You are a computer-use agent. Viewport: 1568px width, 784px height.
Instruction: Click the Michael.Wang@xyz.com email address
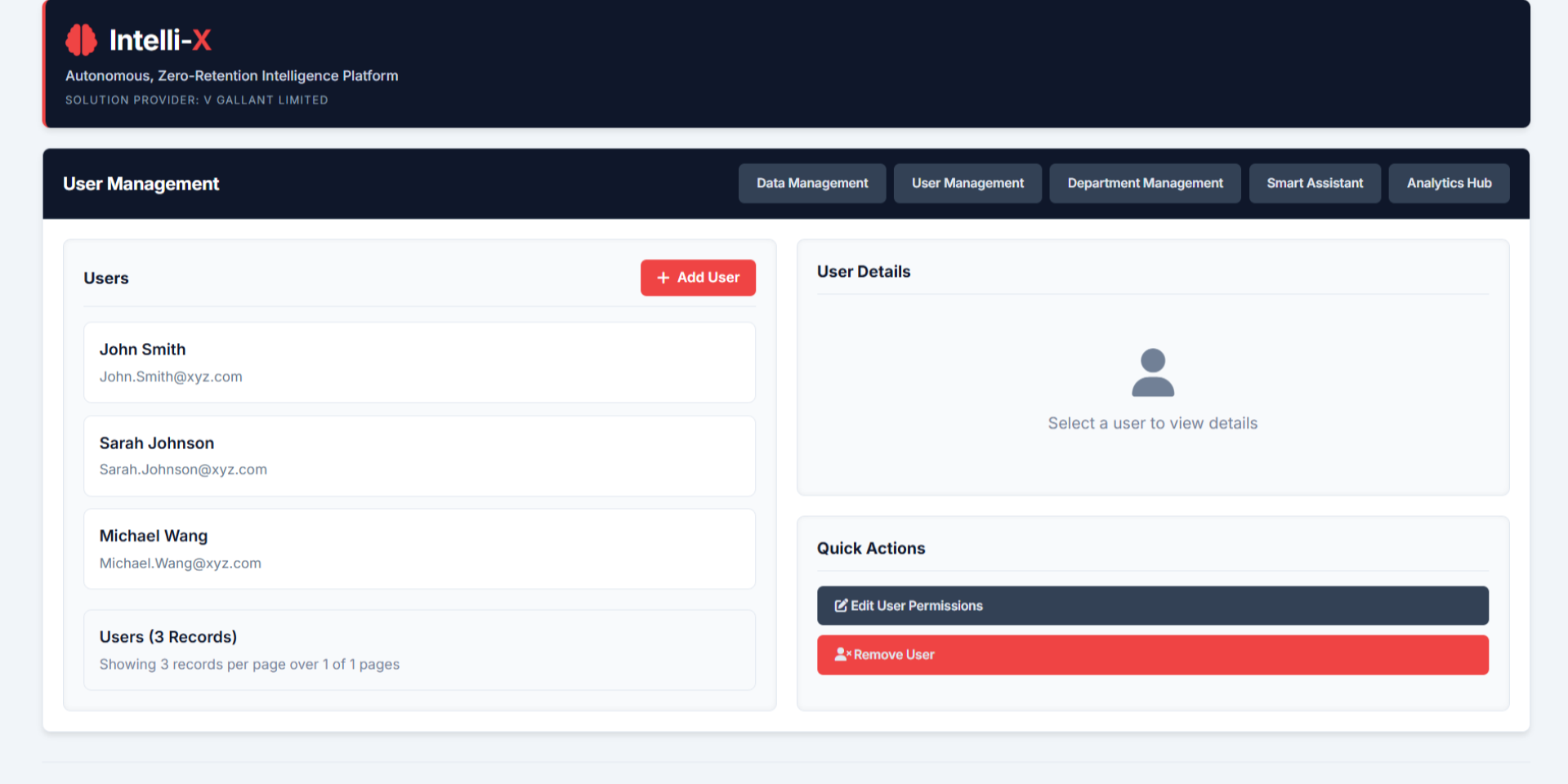pos(181,563)
